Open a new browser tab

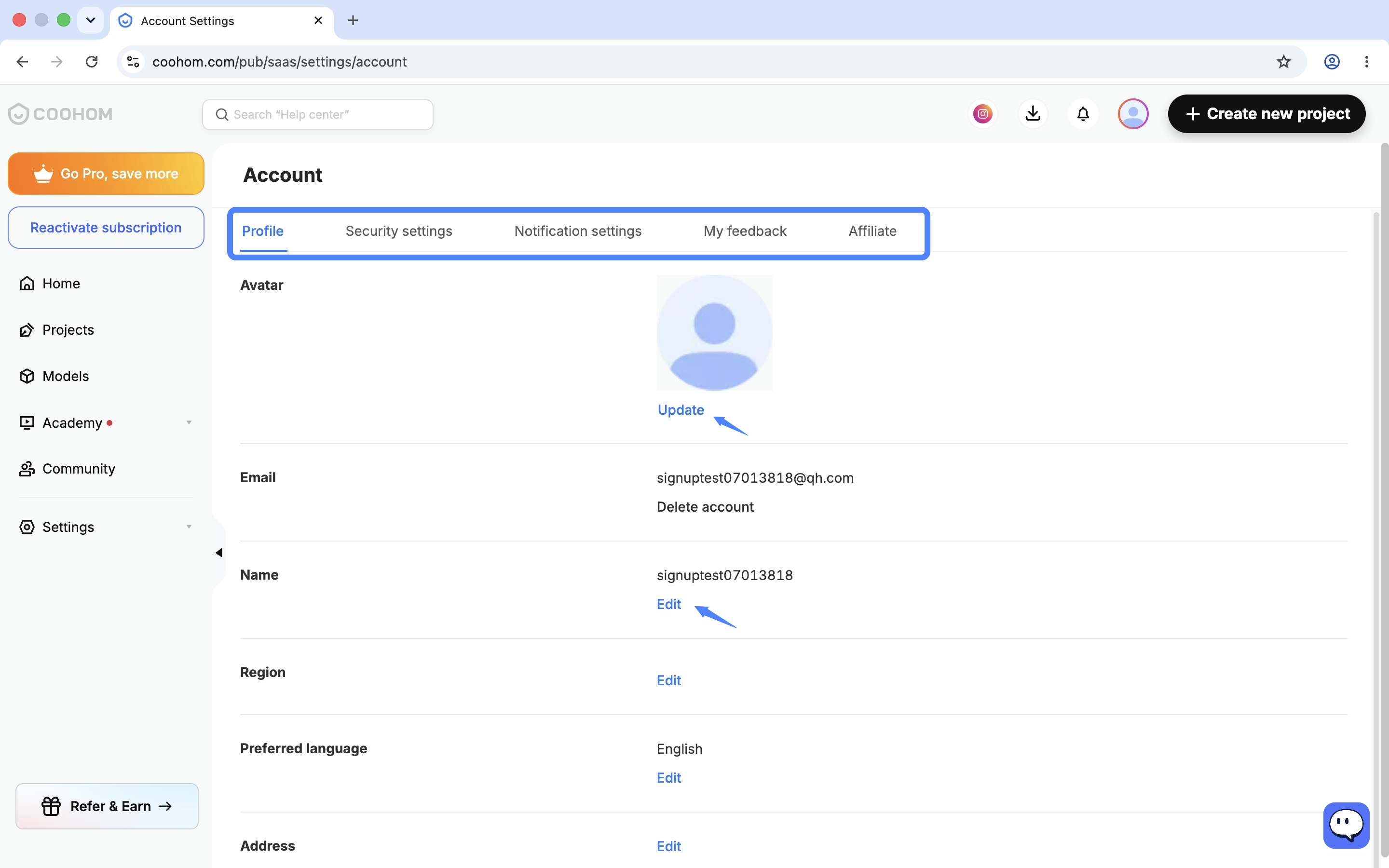pyautogui.click(x=353, y=21)
